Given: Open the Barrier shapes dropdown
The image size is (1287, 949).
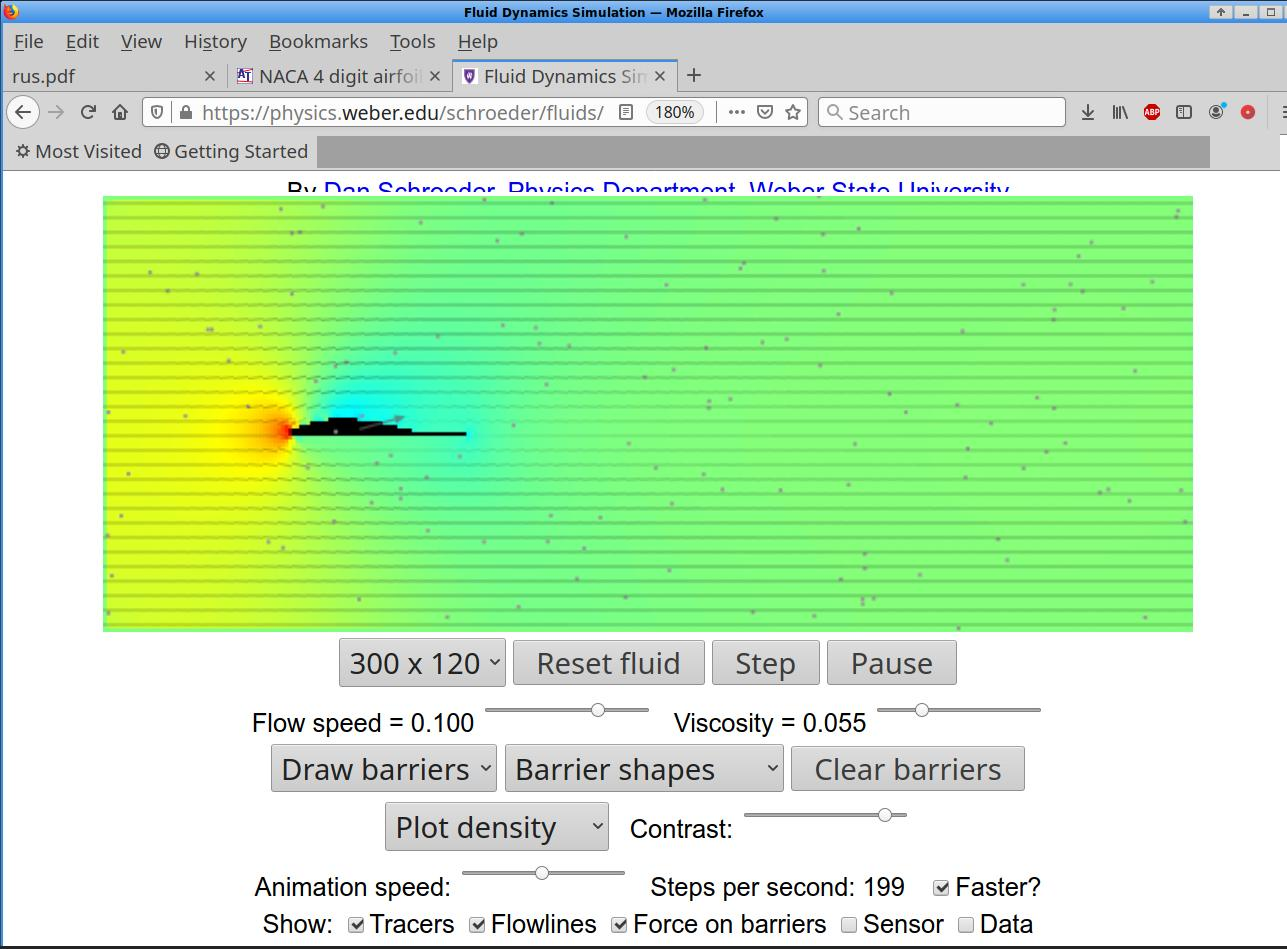Looking at the screenshot, I should 644,769.
